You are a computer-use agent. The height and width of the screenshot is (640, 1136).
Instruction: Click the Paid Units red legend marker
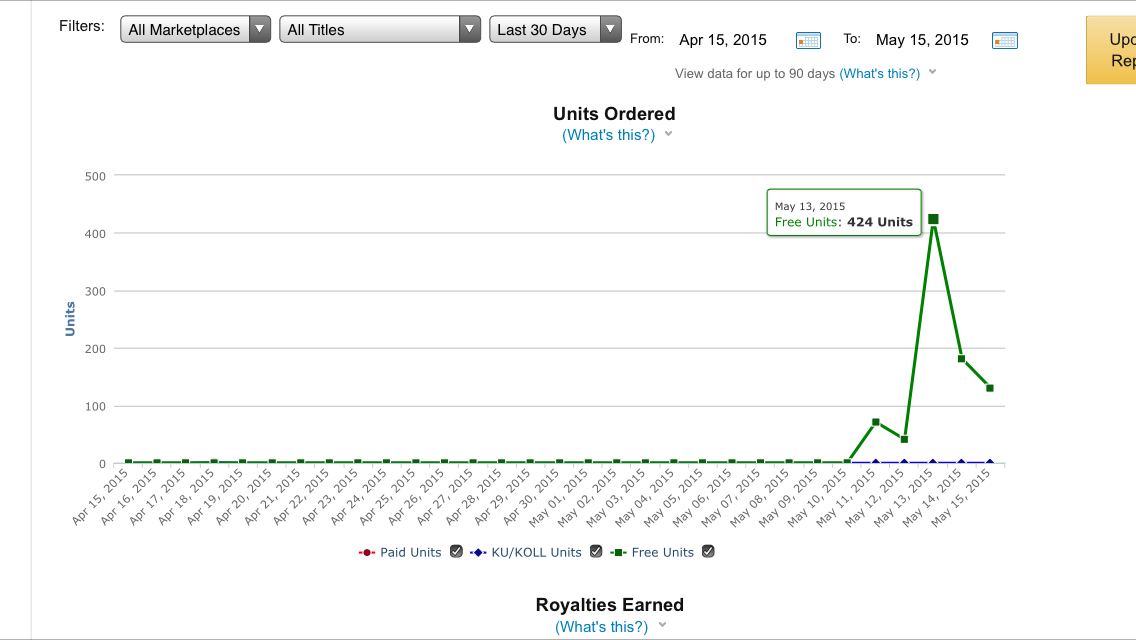click(367, 552)
